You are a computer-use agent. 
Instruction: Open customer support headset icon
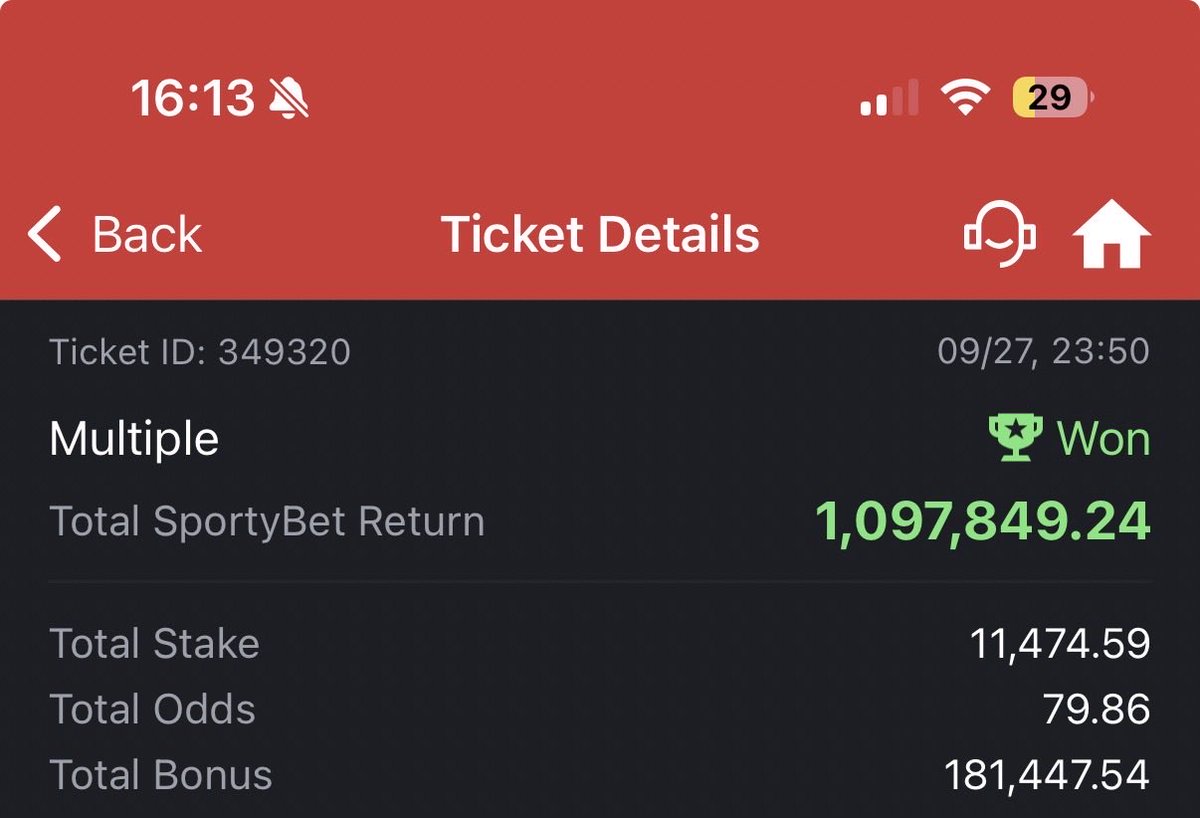click(x=999, y=234)
